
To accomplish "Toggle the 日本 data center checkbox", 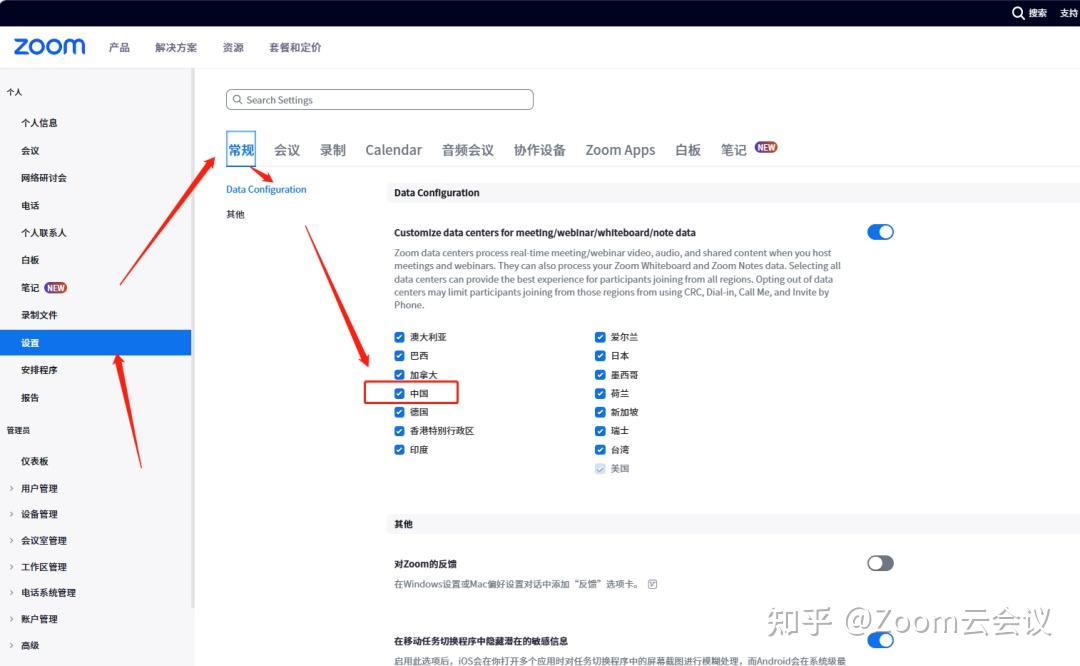I will (x=600, y=355).
